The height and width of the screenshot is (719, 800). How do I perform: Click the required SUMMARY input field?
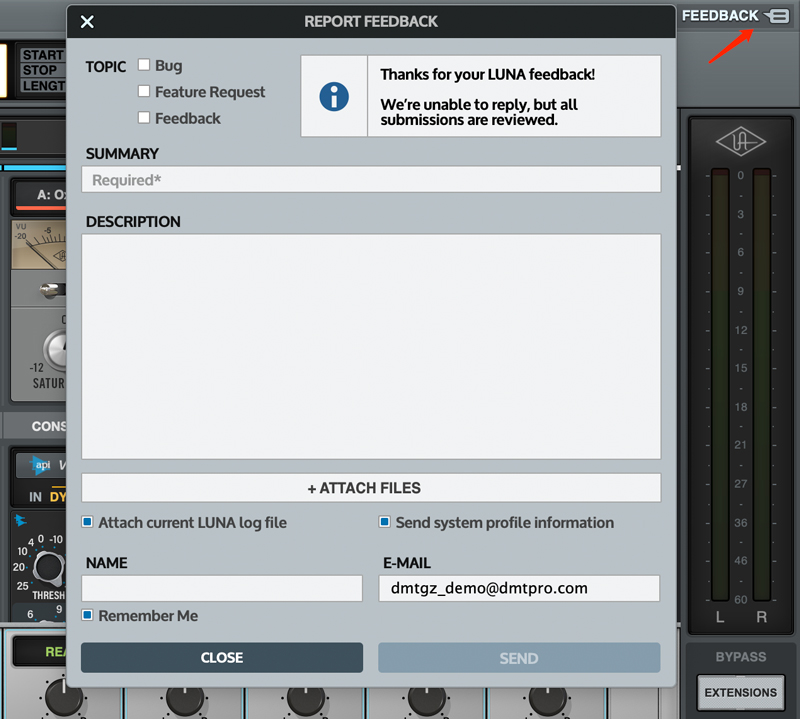(x=371, y=179)
